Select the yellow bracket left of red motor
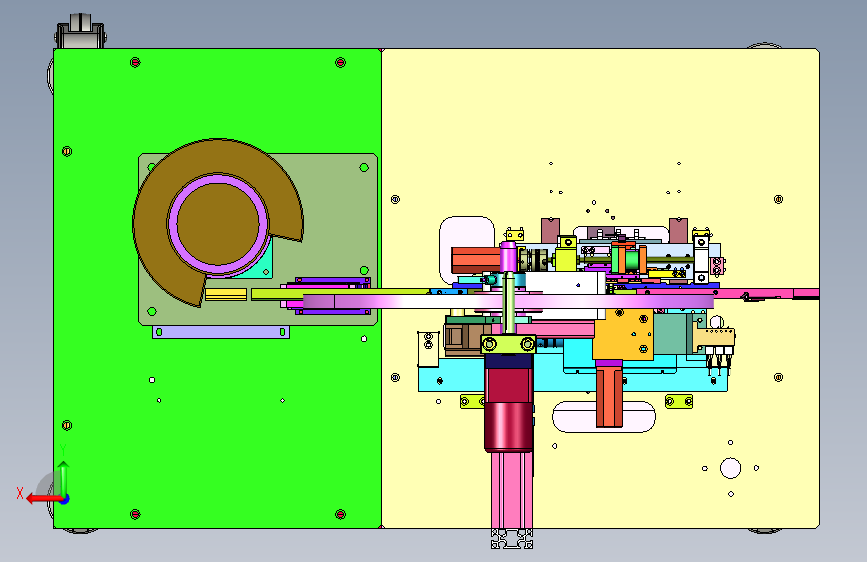Image resolution: width=867 pixels, height=562 pixels. [x=471, y=401]
